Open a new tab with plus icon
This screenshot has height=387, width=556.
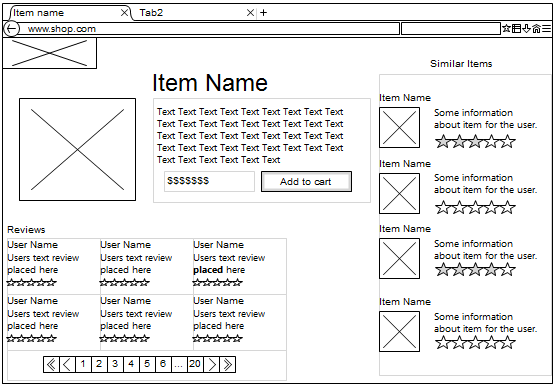click(263, 13)
